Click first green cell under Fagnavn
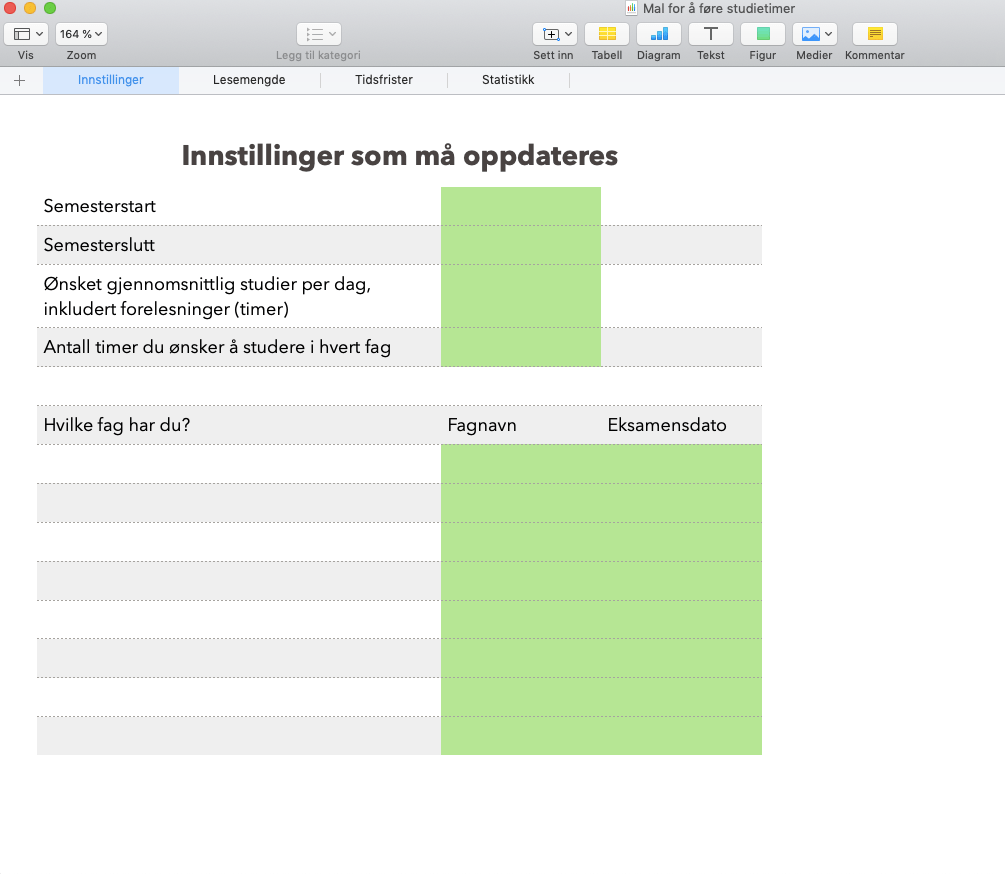Viewport: 1005px width, 874px height. 520,464
